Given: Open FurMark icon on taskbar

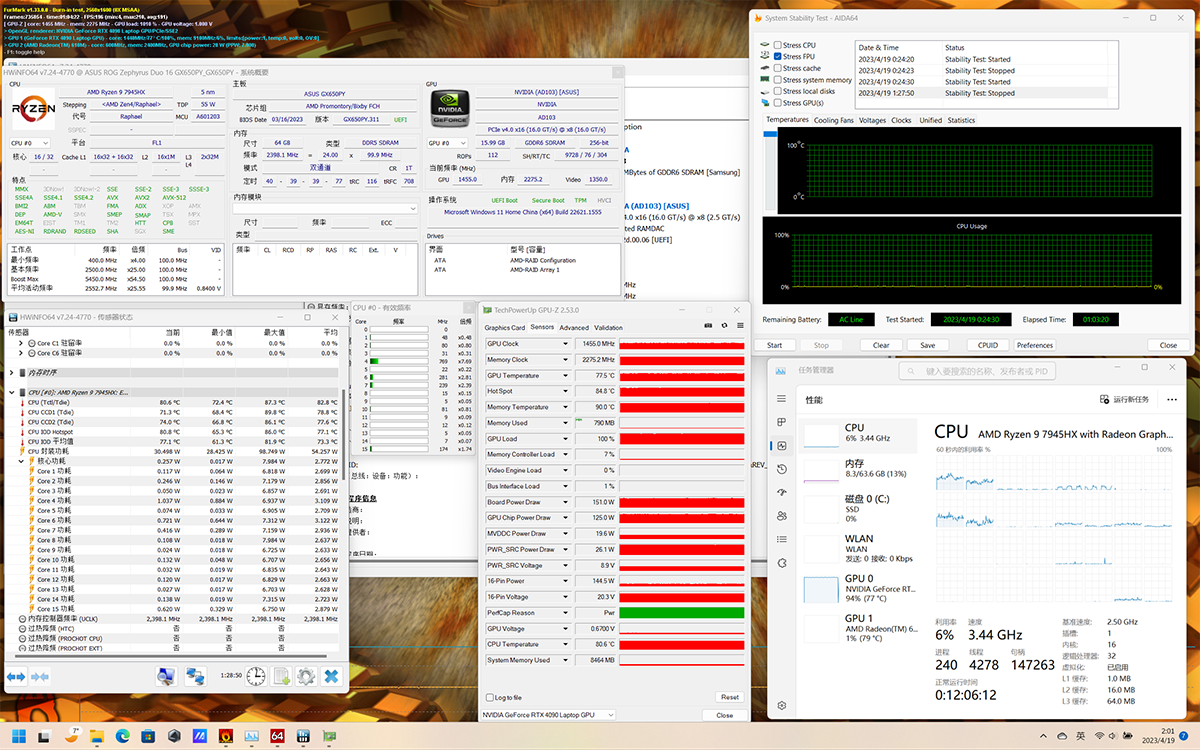Looking at the screenshot, I should (x=226, y=736).
